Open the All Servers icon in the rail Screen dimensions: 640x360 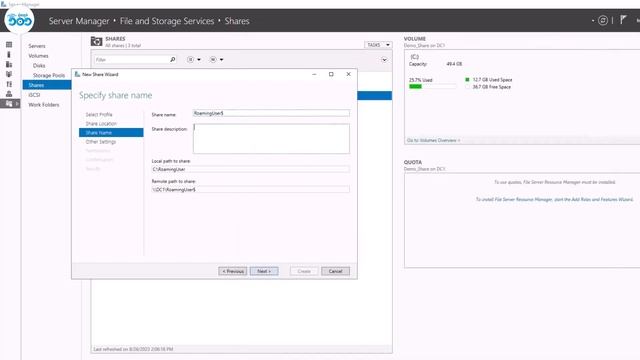[x=9, y=64]
